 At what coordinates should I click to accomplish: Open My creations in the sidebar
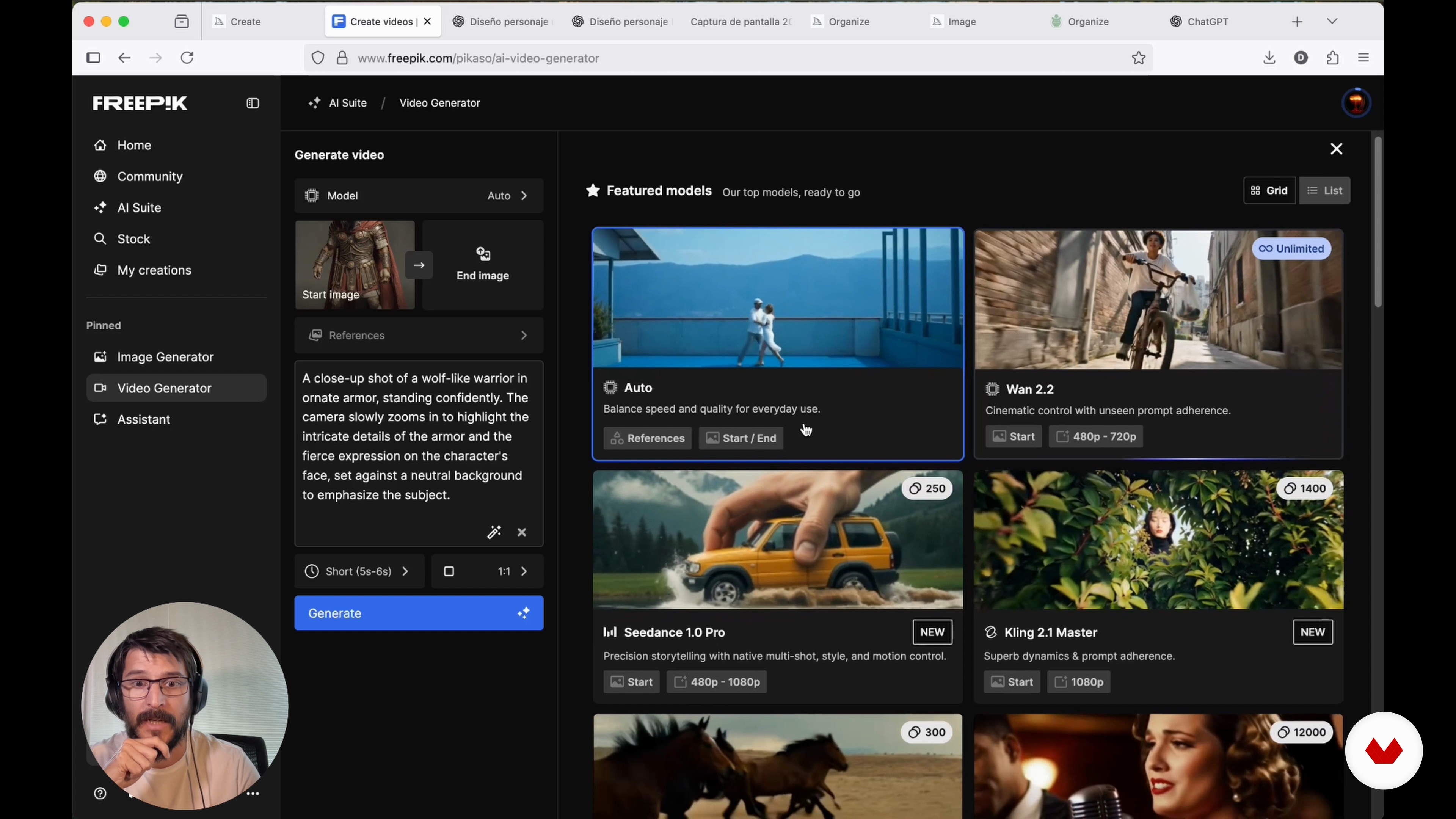tap(154, 270)
